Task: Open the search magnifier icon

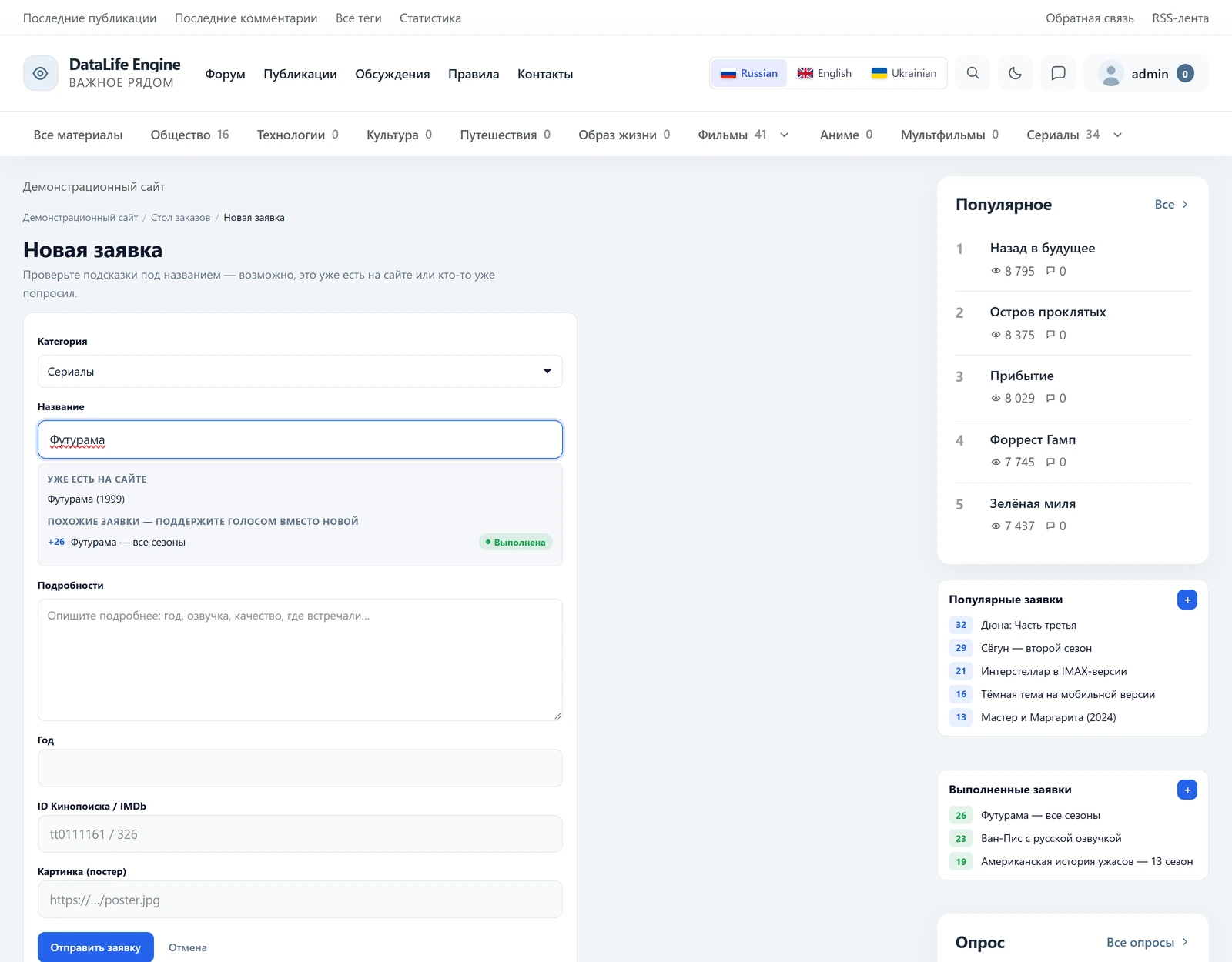Action: click(x=973, y=73)
